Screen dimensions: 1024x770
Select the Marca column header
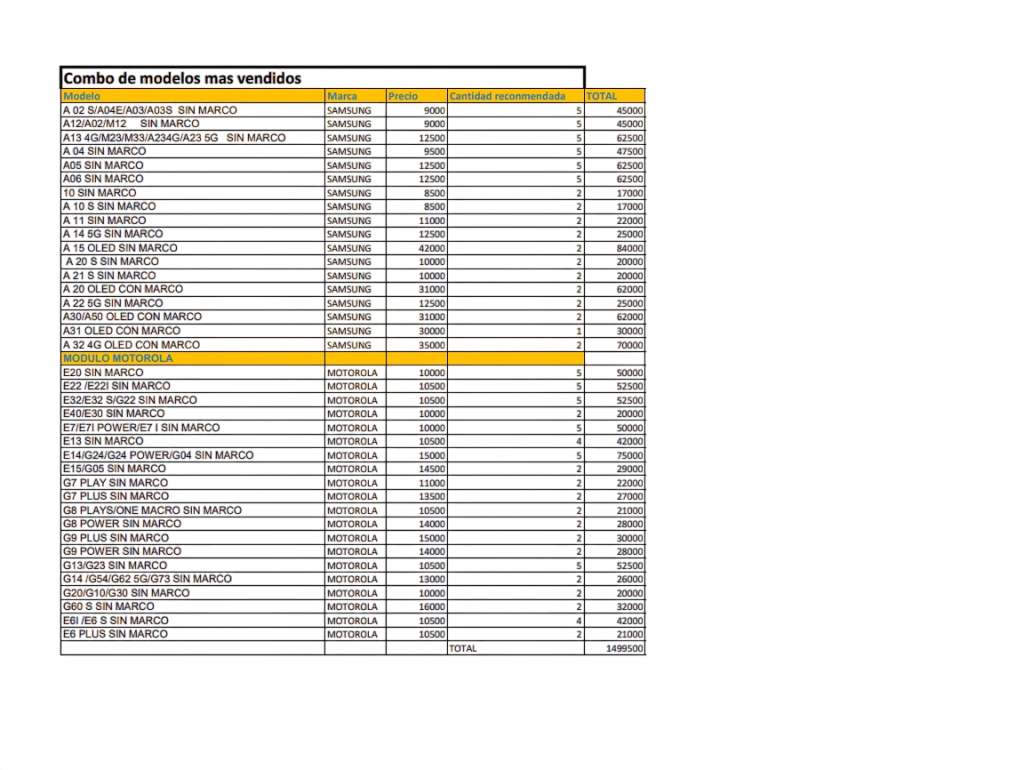[x=342, y=96]
